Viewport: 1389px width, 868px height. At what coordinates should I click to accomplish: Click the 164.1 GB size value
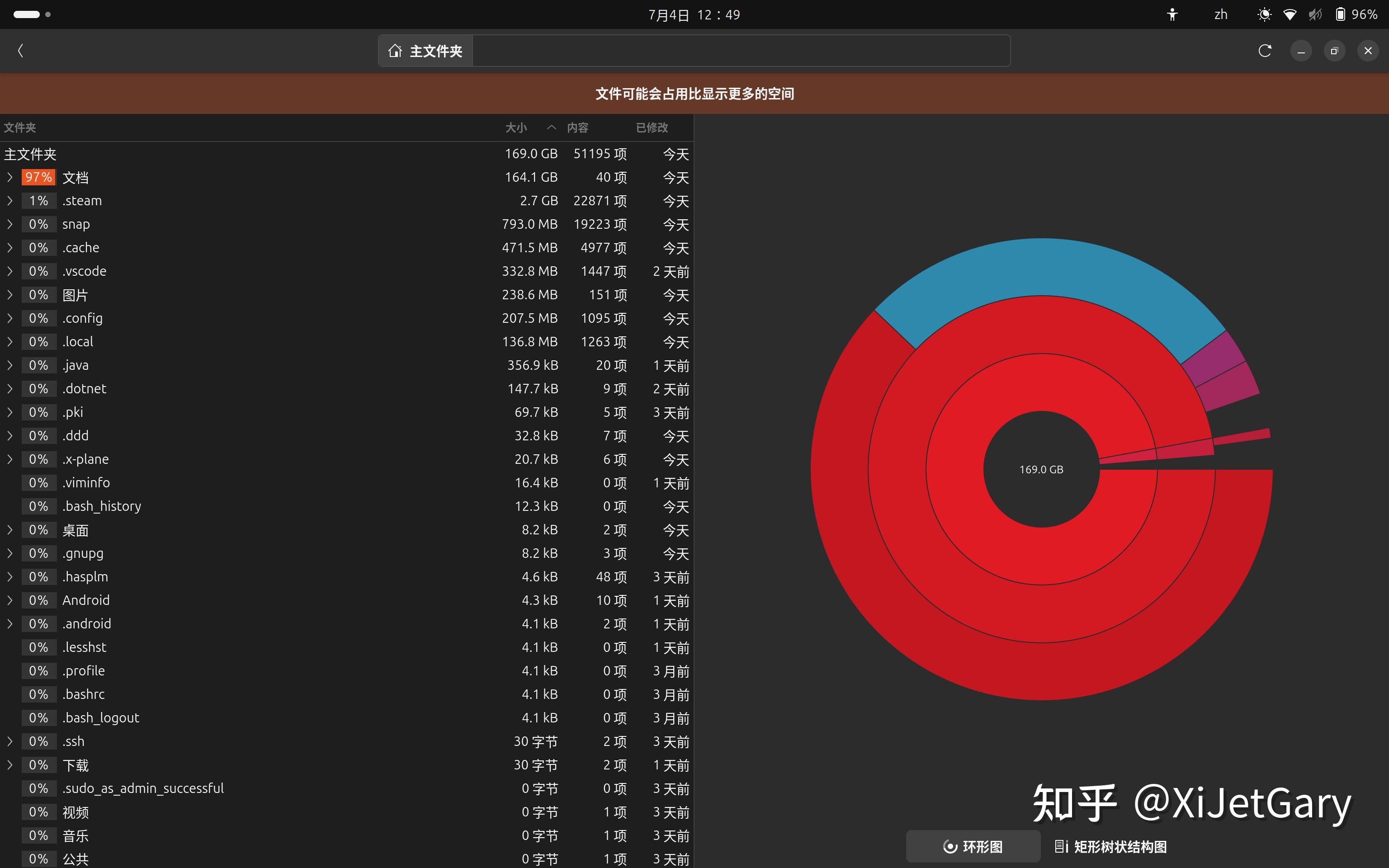tap(531, 177)
